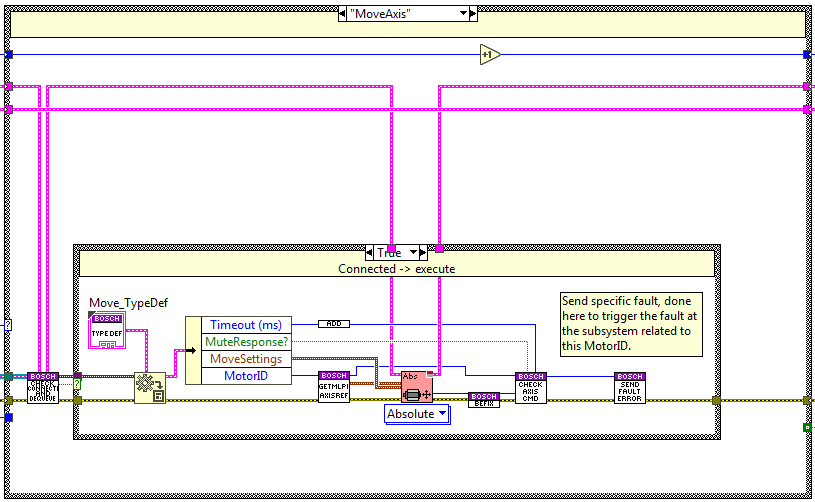Click the Move_TypeDef constant icon
The image size is (815, 502).
point(107,331)
